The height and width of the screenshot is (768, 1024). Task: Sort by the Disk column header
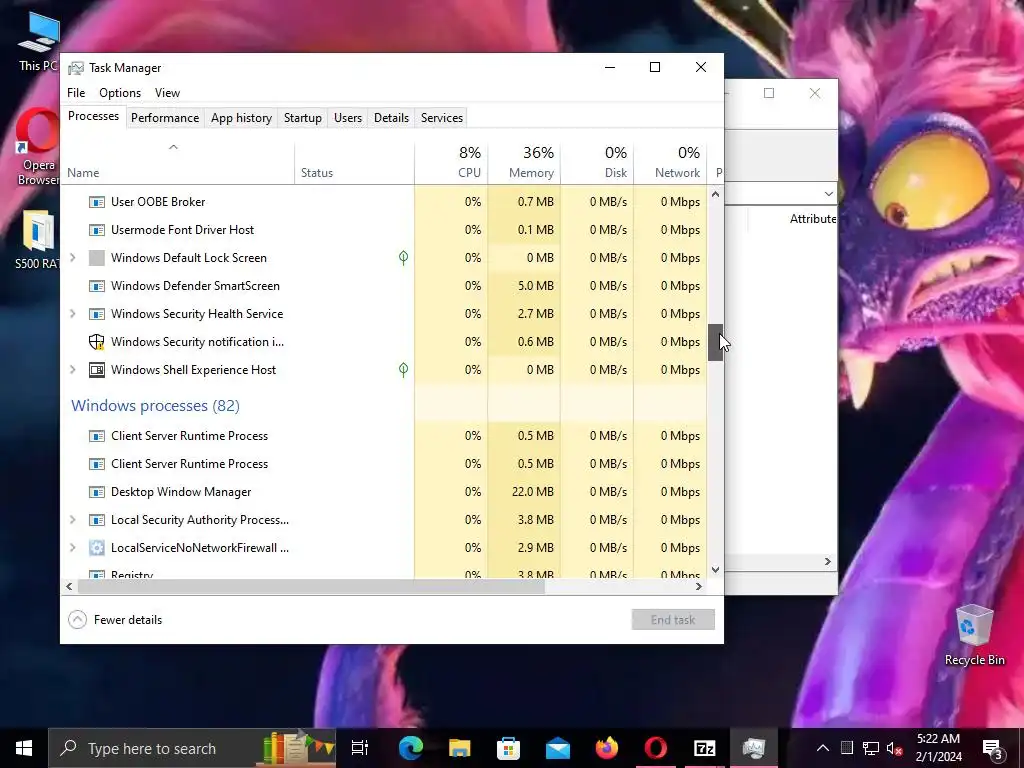598,163
